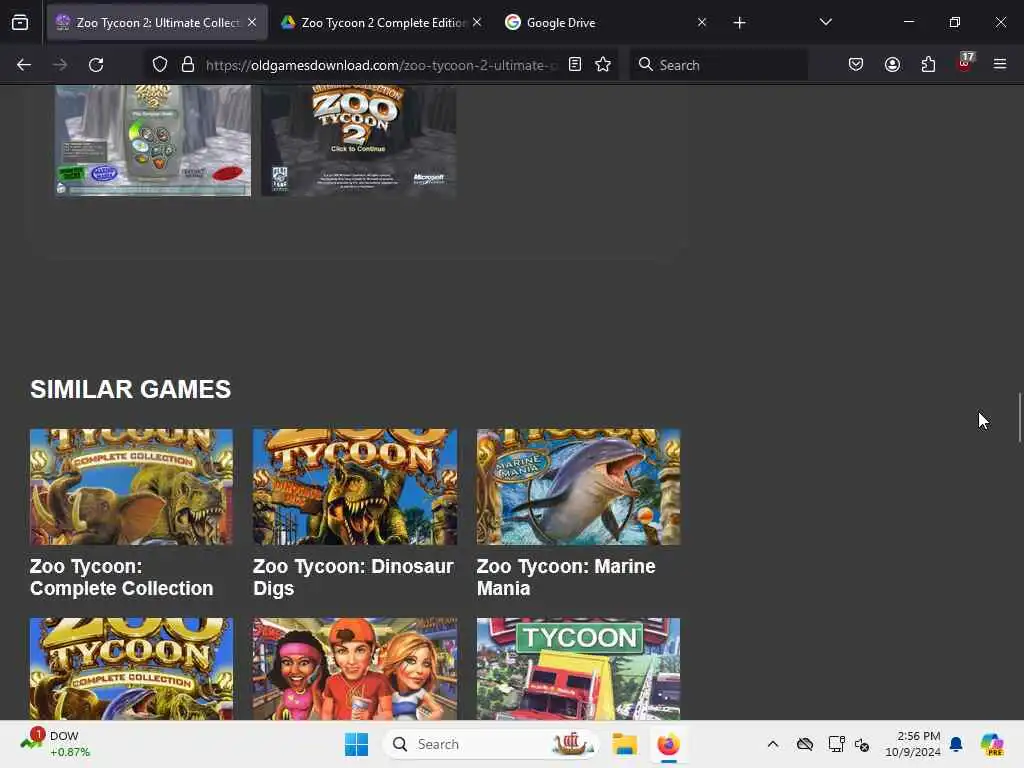Click second-row Zoo Tycoon Complete Collection cover

(131, 669)
